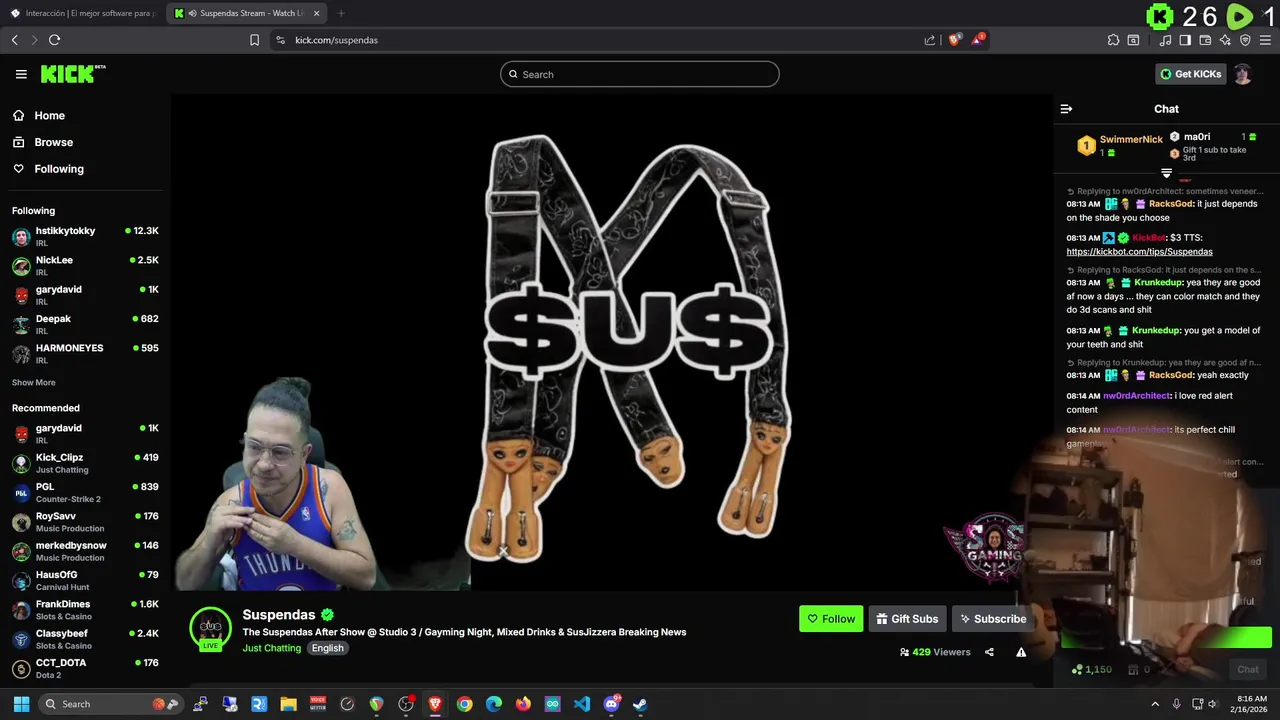Open a new browser tab
1280x720 pixels.
tap(341, 13)
